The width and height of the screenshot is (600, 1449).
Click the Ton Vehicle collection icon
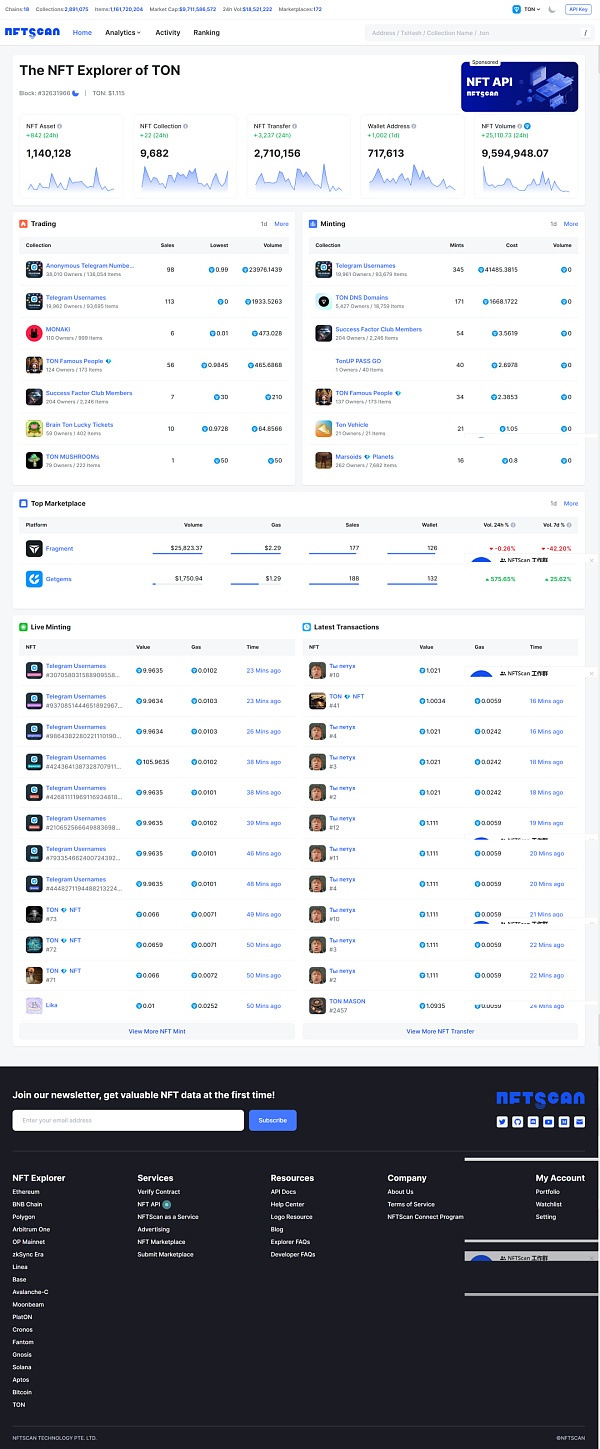point(324,428)
